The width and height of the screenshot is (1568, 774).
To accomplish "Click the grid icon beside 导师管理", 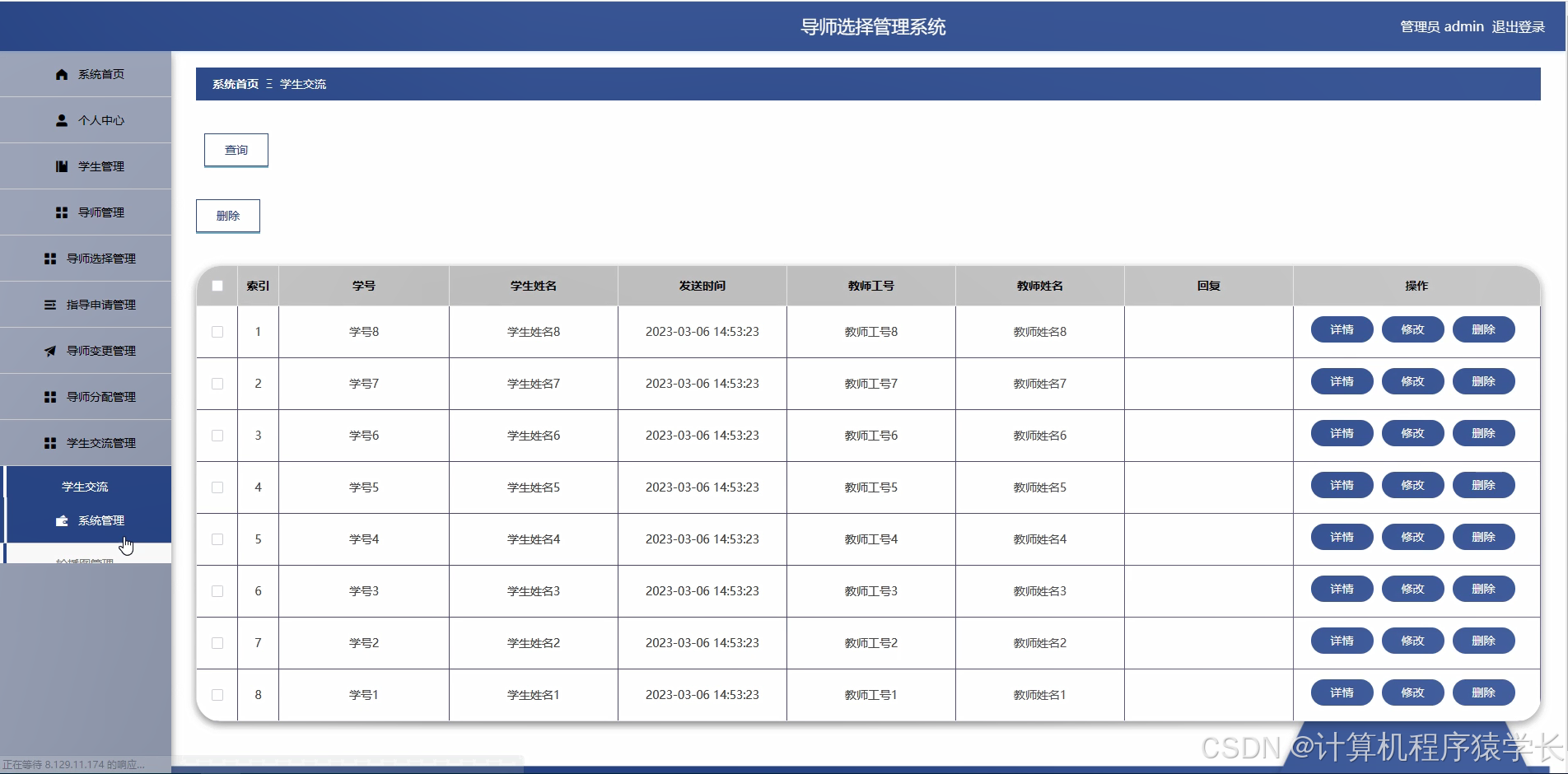I will pyautogui.click(x=62, y=212).
